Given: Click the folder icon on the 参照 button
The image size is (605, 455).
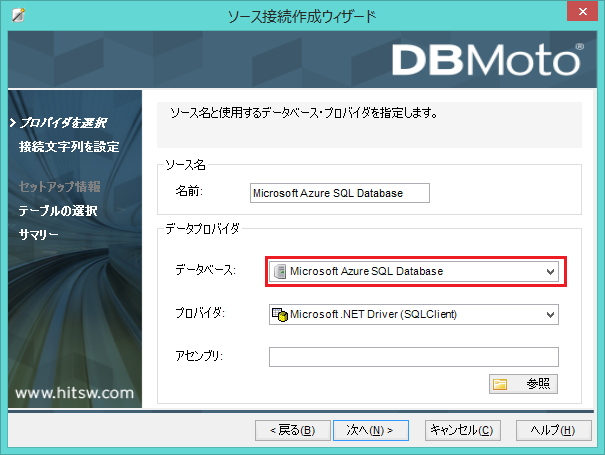Looking at the screenshot, I should 500,384.
